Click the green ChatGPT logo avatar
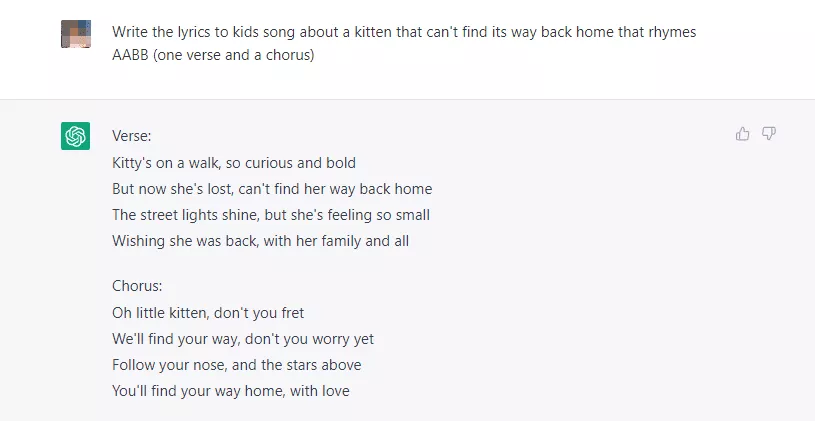815x421 pixels. tap(76, 136)
